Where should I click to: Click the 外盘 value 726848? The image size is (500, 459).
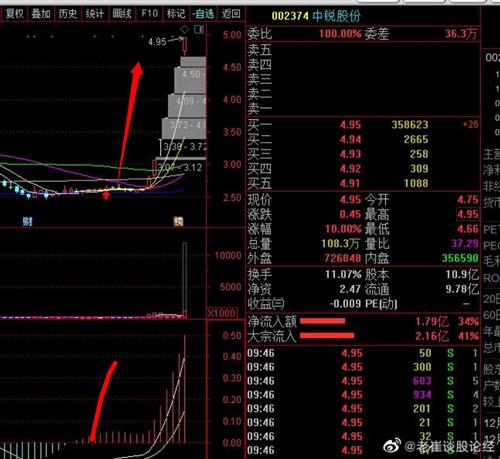(x=343, y=258)
